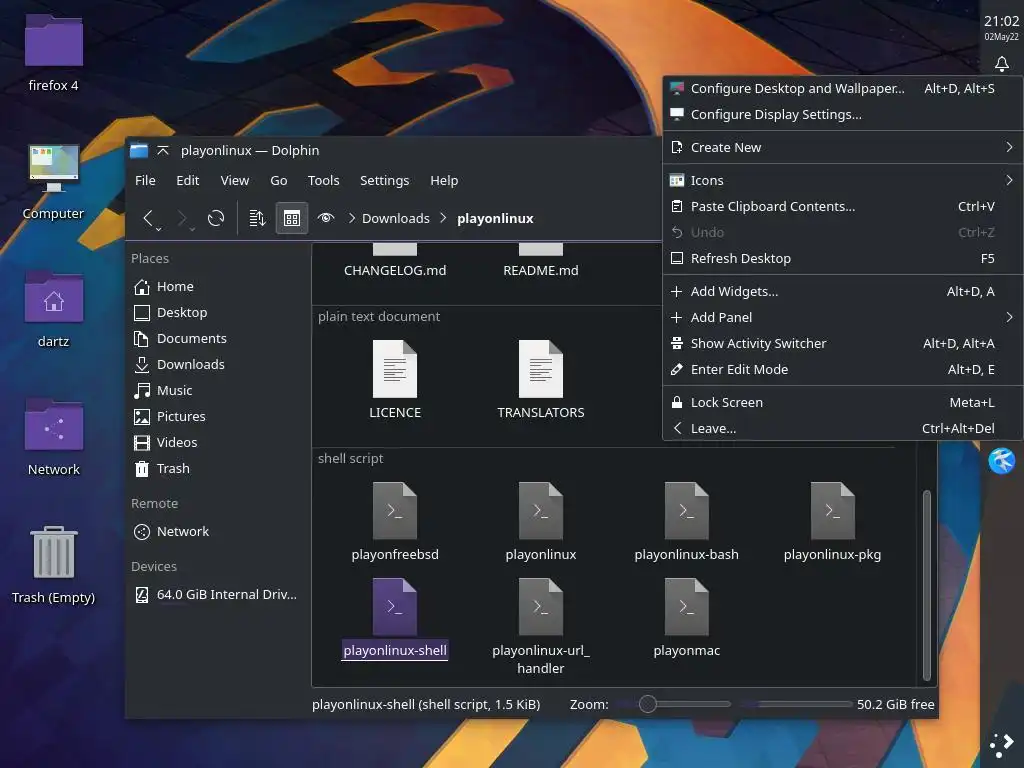Open Documents in Places sidebar
This screenshot has height=768, width=1024.
click(218, 338)
